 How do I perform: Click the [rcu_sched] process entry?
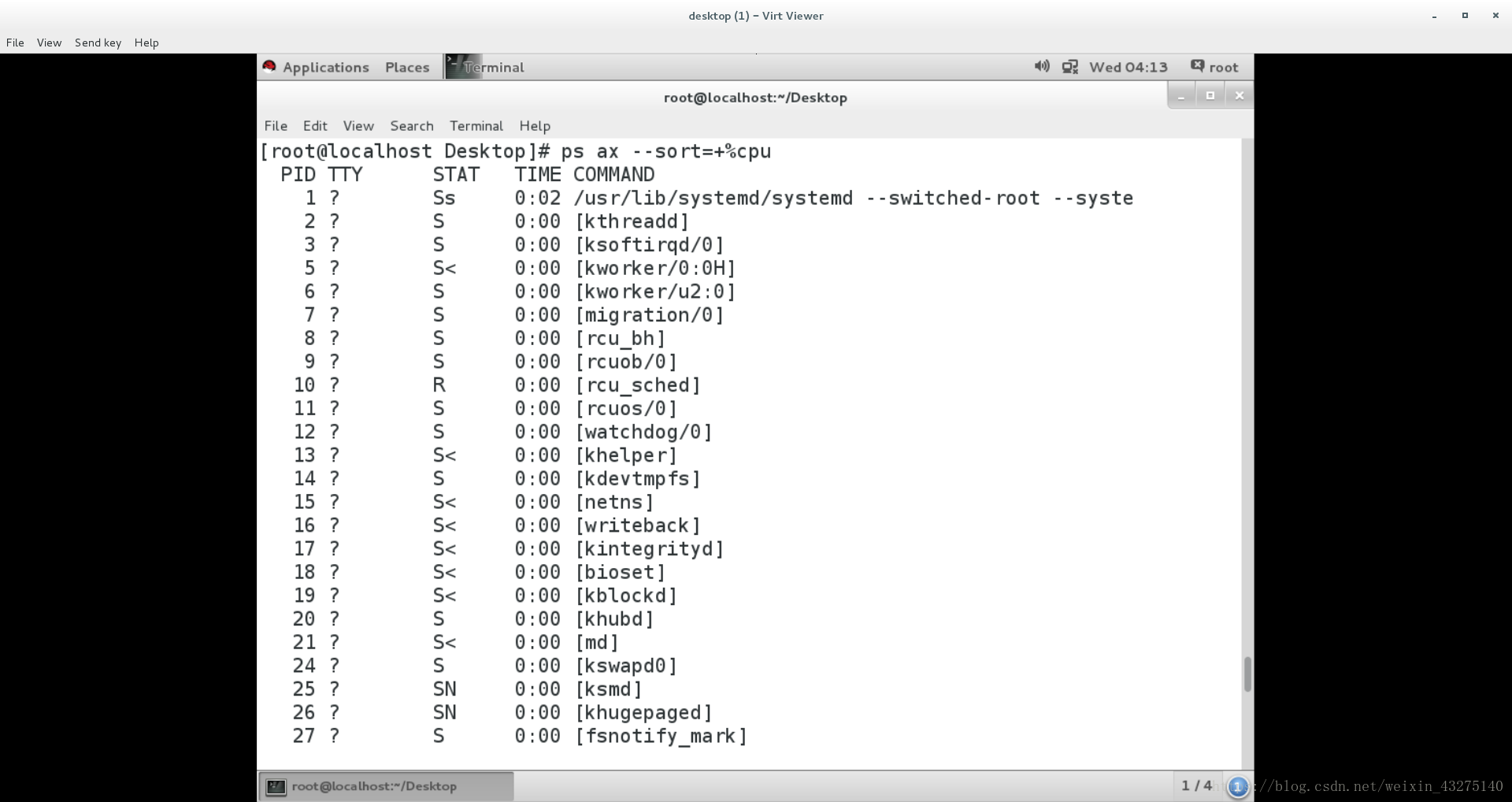point(638,385)
